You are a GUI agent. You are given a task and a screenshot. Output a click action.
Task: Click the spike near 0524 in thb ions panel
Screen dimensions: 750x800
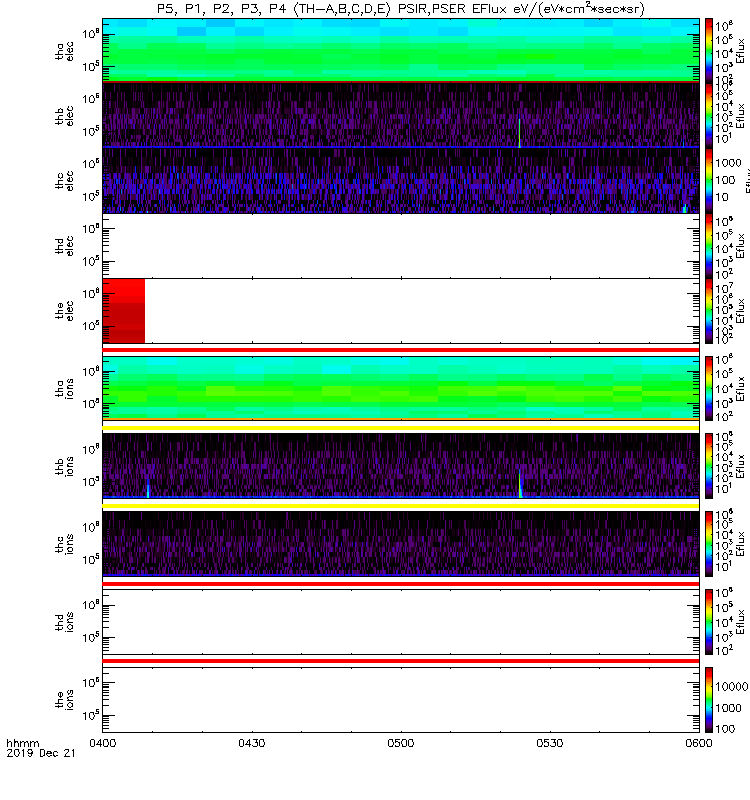pyautogui.click(x=520, y=485)
